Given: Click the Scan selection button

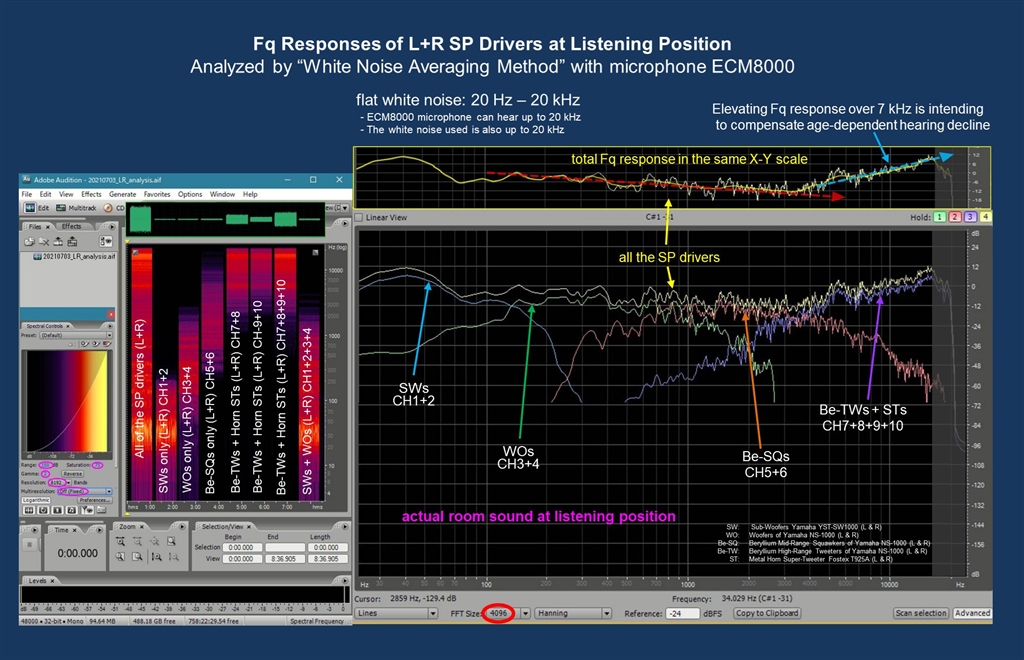Looking at the screenshot, I should coord(921,613).
